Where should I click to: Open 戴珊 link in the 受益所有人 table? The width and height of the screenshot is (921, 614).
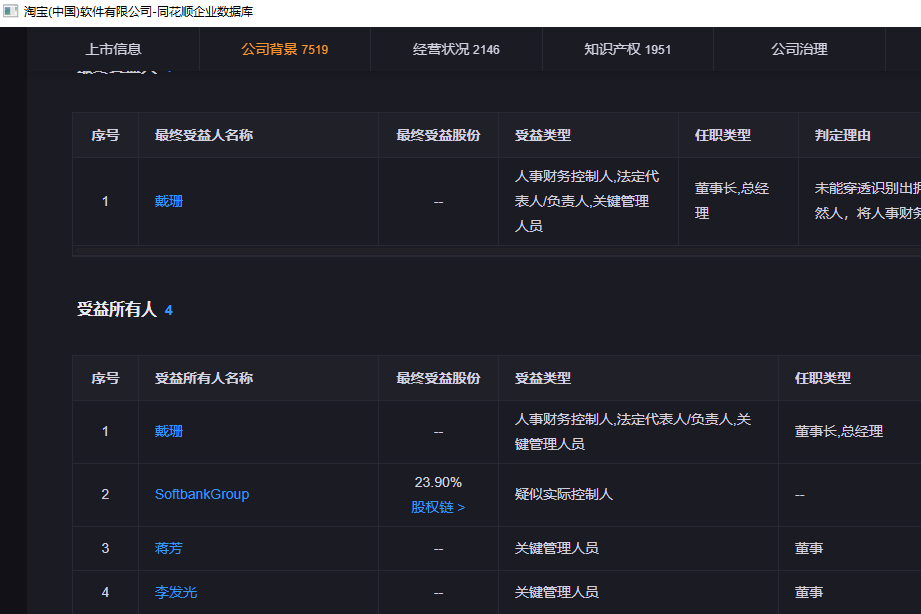tap(169, 431)
